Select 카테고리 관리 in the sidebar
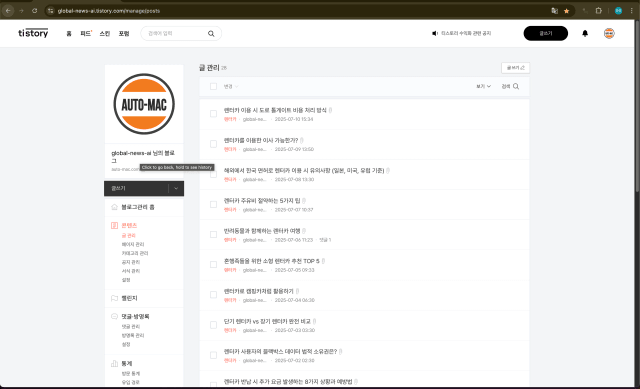The width and height of the screenshot is (640, 389). tap(135, 253)
